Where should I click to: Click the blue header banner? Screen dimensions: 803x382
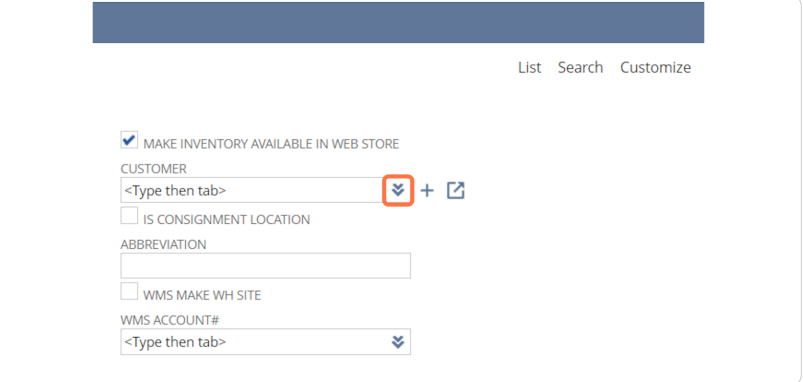tap(398, 23)
